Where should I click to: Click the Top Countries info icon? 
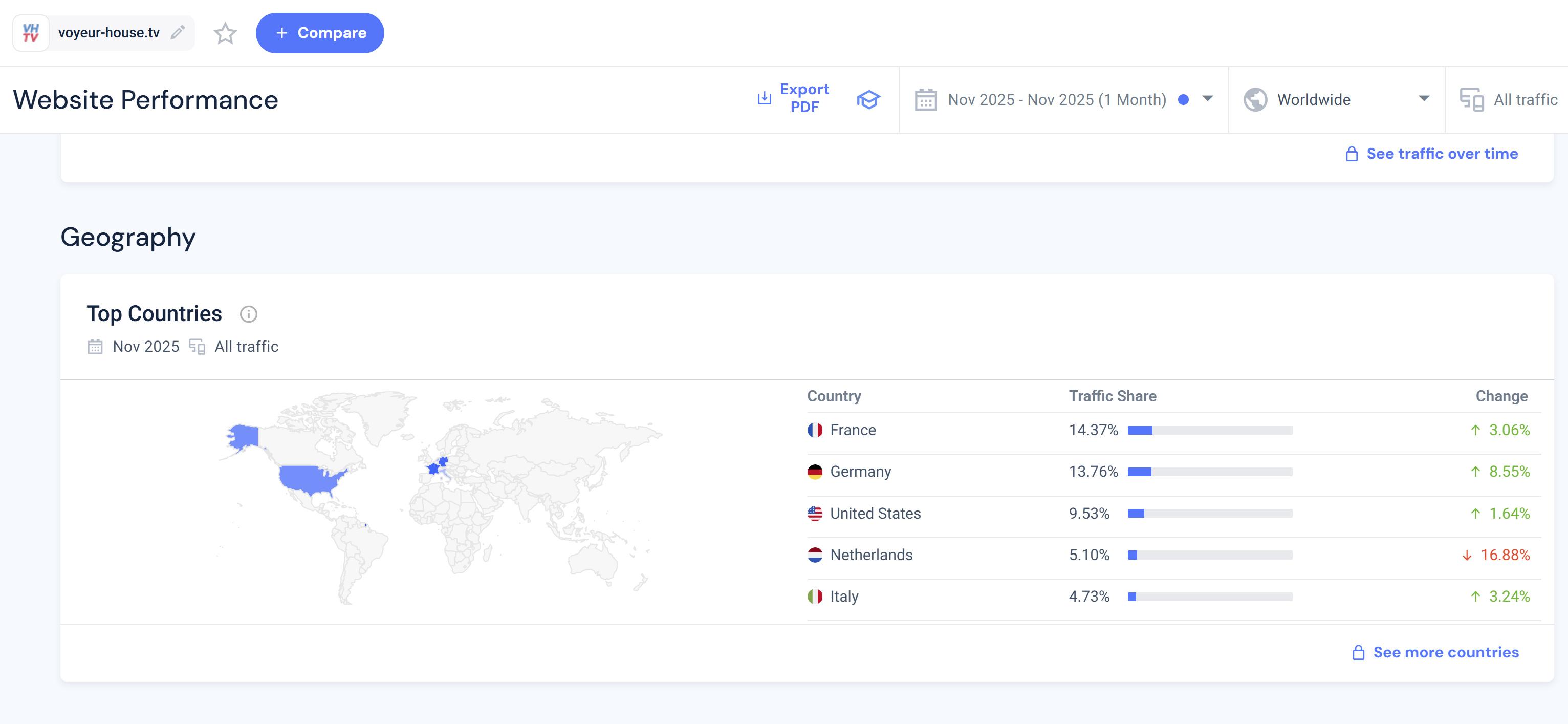pos(248,314)
